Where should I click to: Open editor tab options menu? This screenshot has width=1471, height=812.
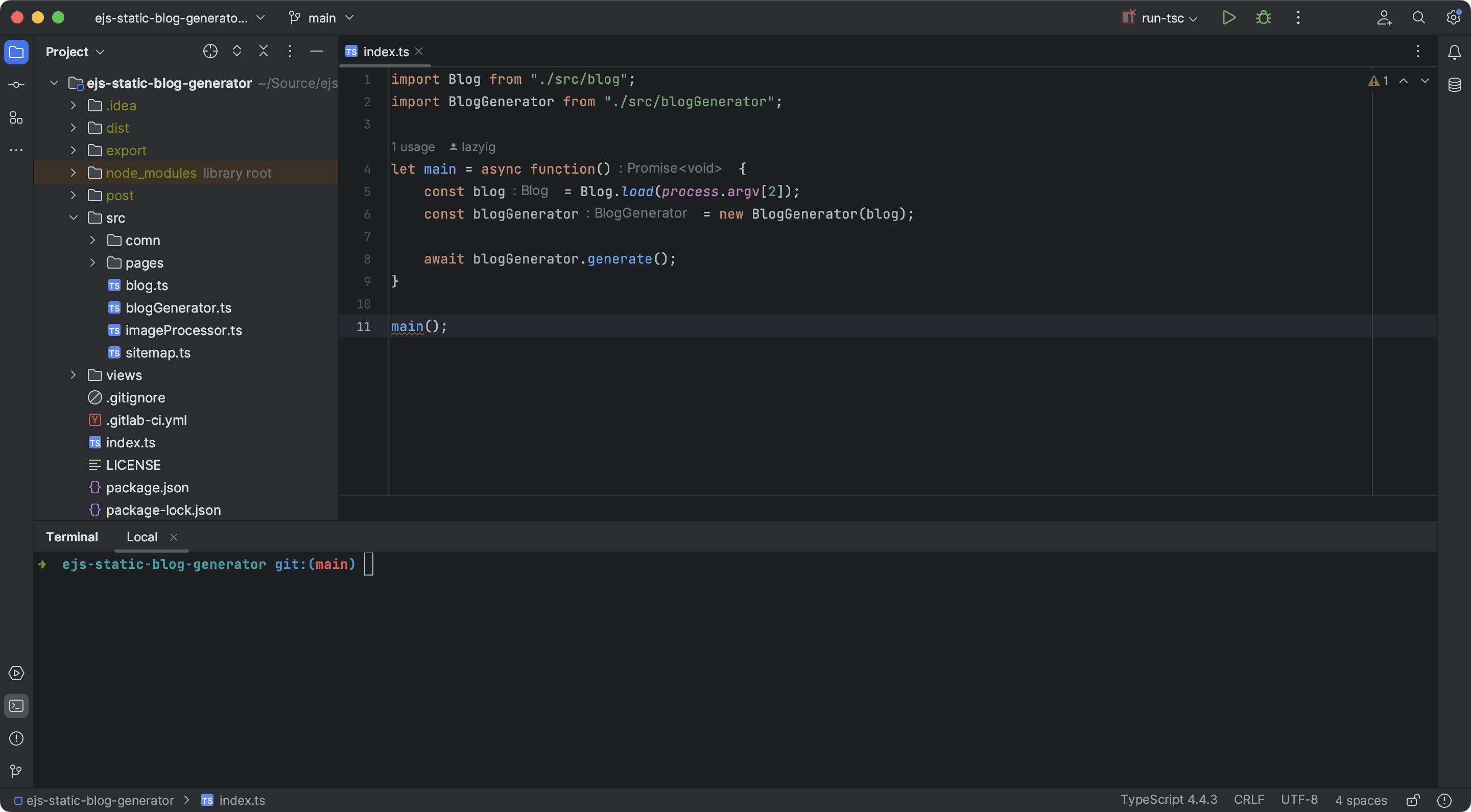(1418, 52)
